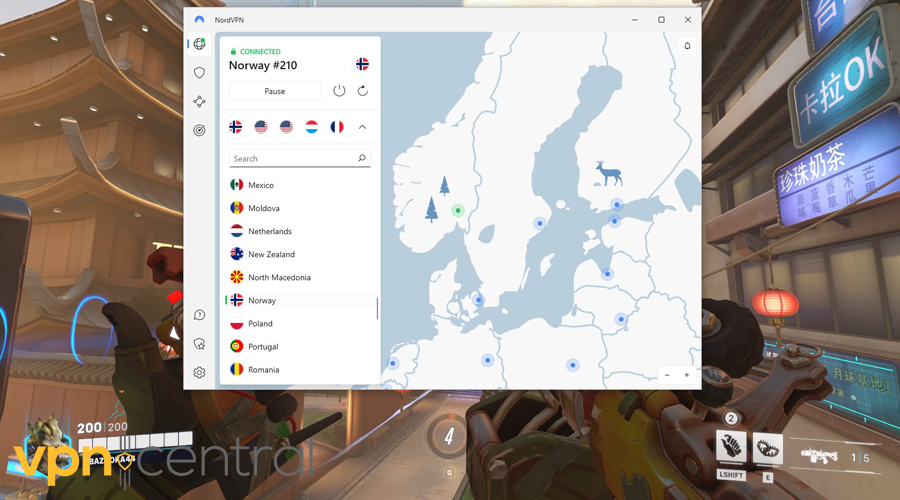Select the first recent United States flag
This screenshot has width=900, height=500.
tap(261, 127)
